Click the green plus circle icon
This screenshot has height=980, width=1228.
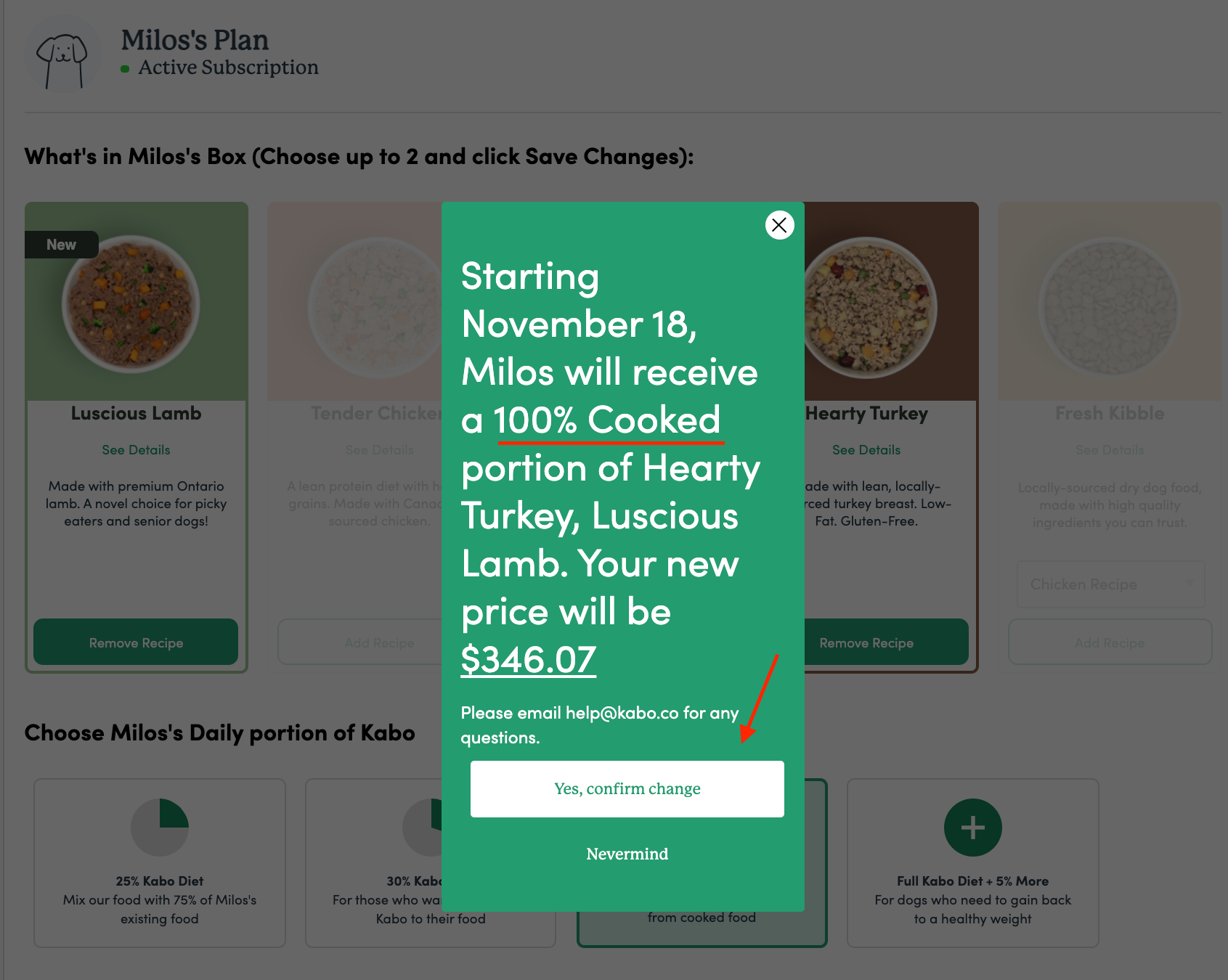[972, 828]
